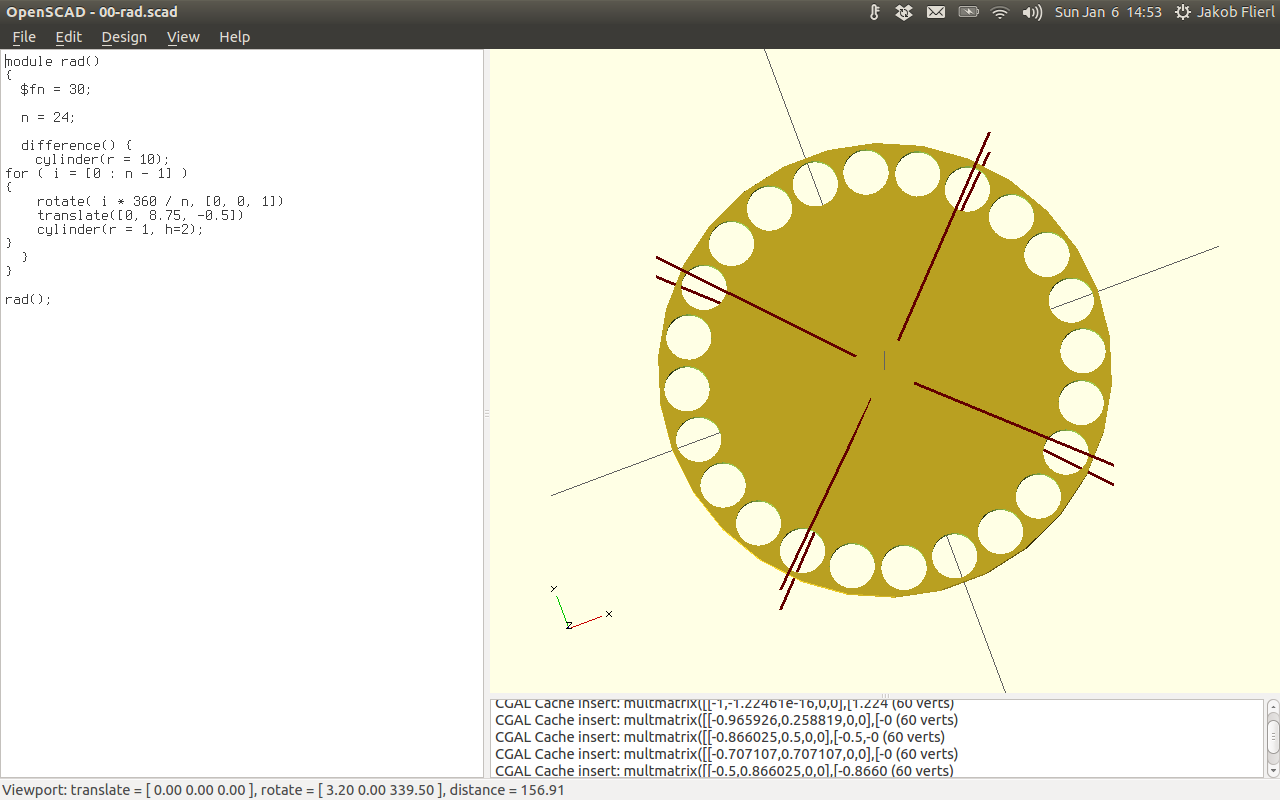
Task: Click the volume speaker icon
Action: [1031, 12]
